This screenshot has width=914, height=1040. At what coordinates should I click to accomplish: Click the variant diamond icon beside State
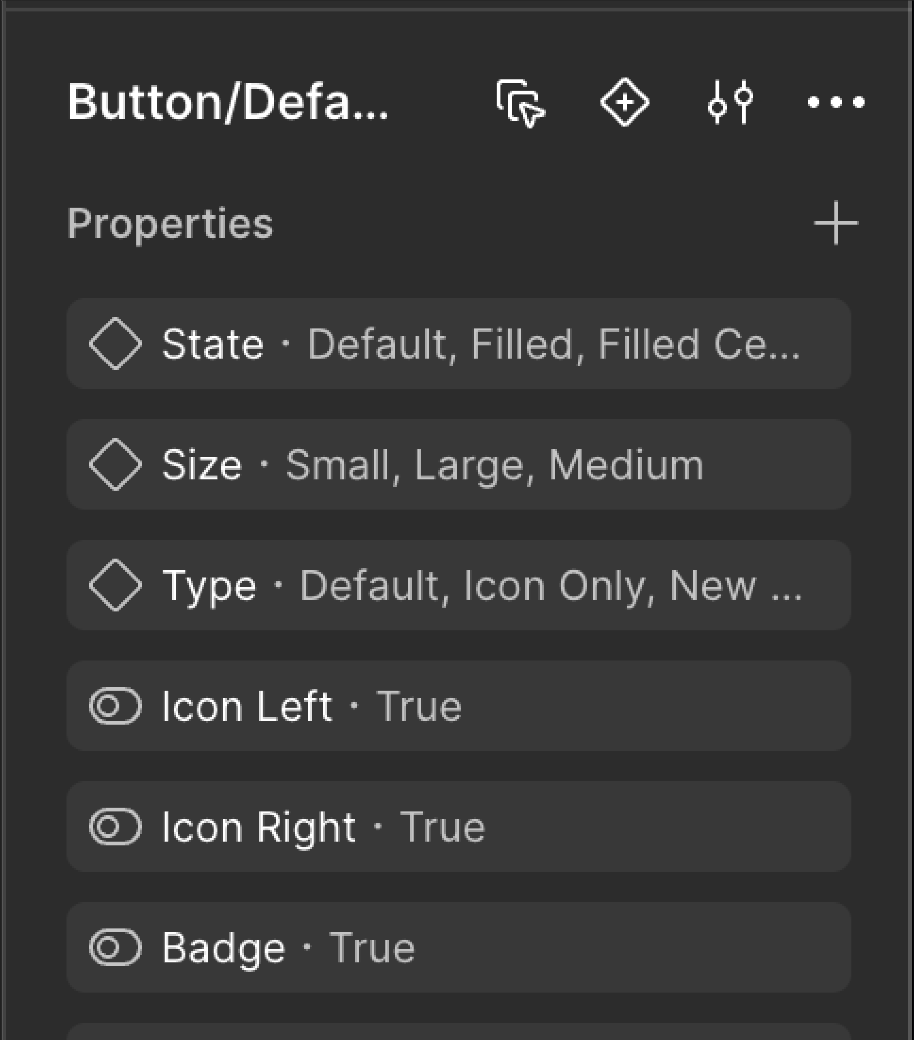click(x=114, y=343)
